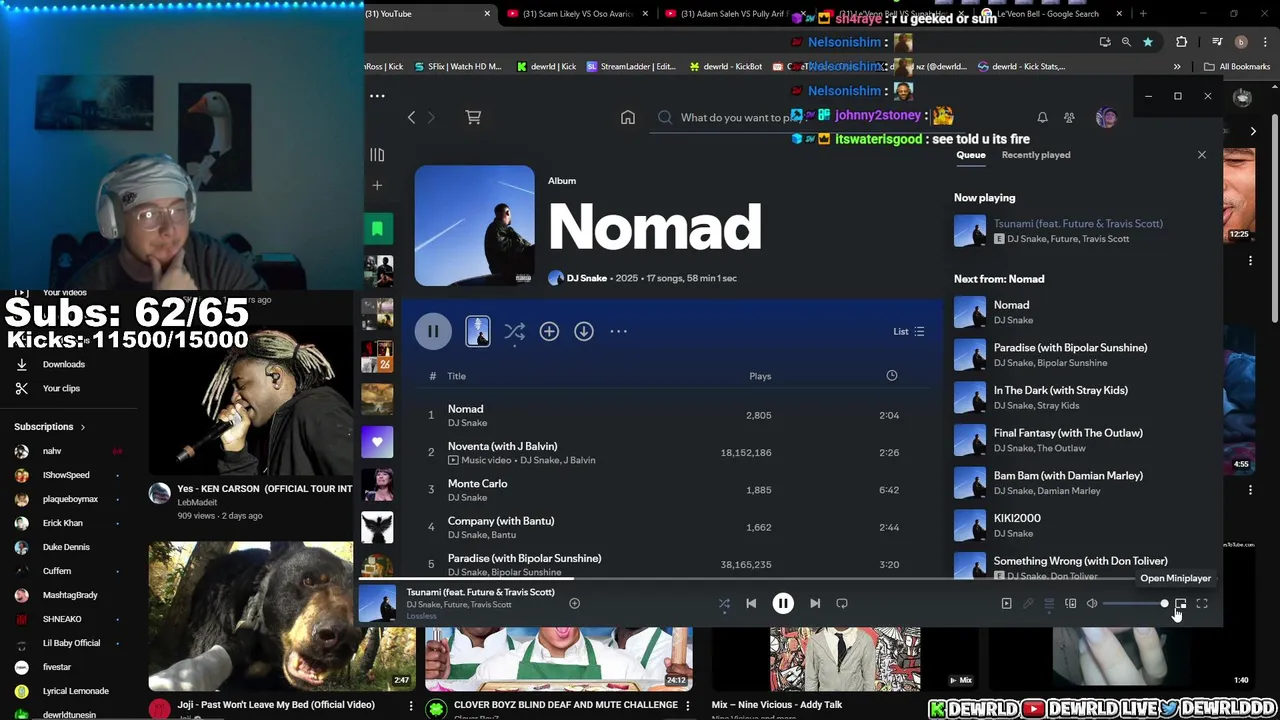Open dewrld | Kick bookmark
The image size is (1280, 720).
point(546,67)
